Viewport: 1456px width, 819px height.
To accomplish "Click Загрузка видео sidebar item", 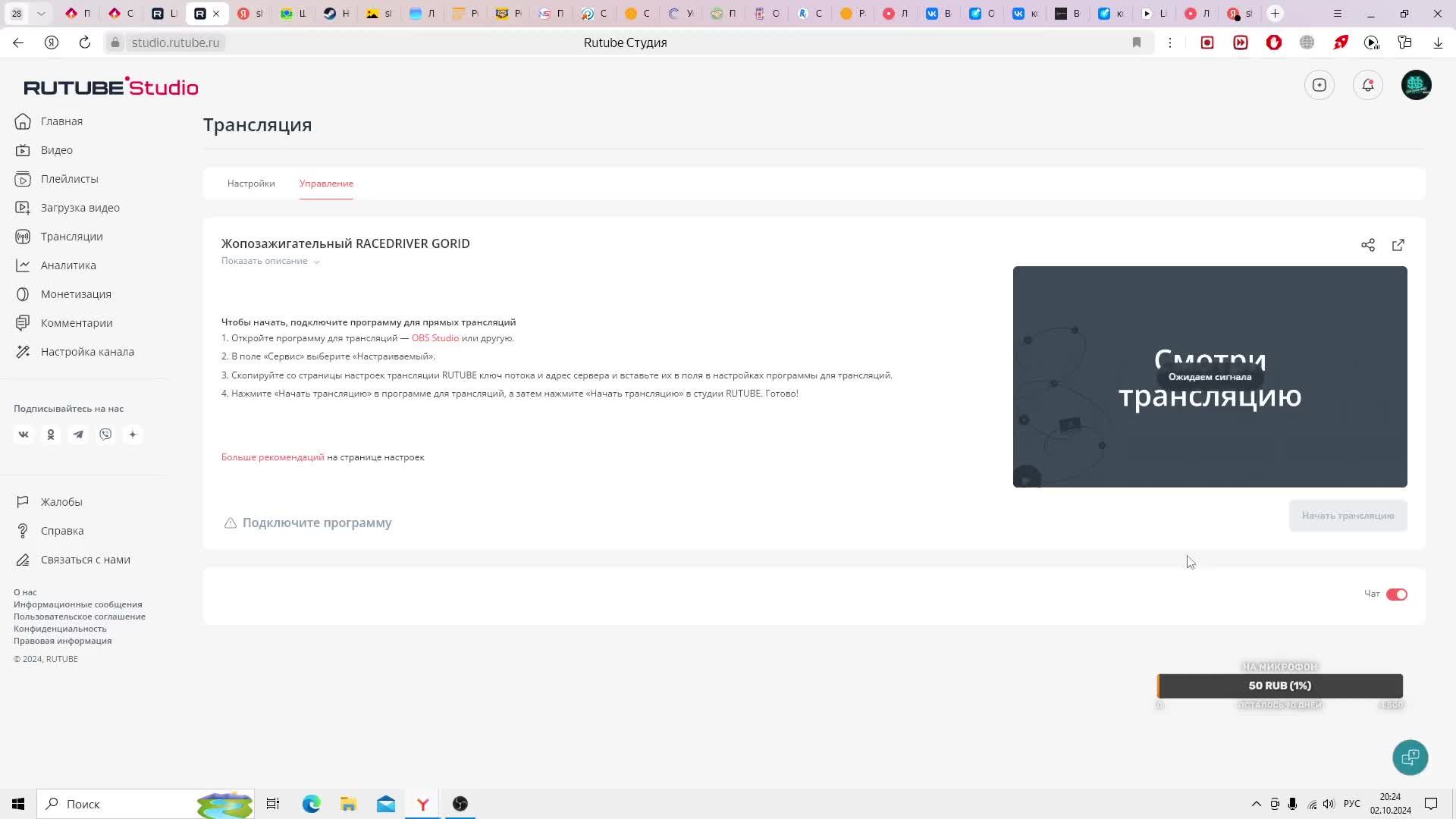I will [x=79, y=207].
